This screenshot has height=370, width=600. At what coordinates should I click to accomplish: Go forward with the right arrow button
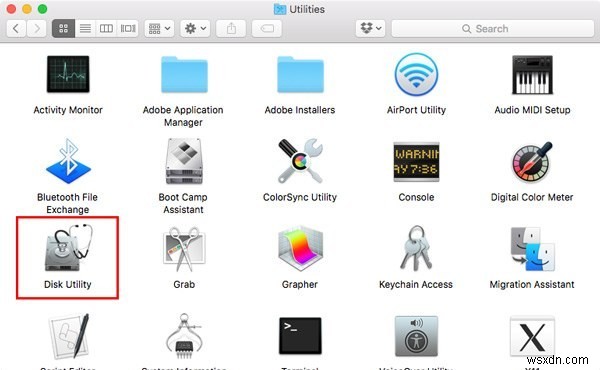[37, 28]
